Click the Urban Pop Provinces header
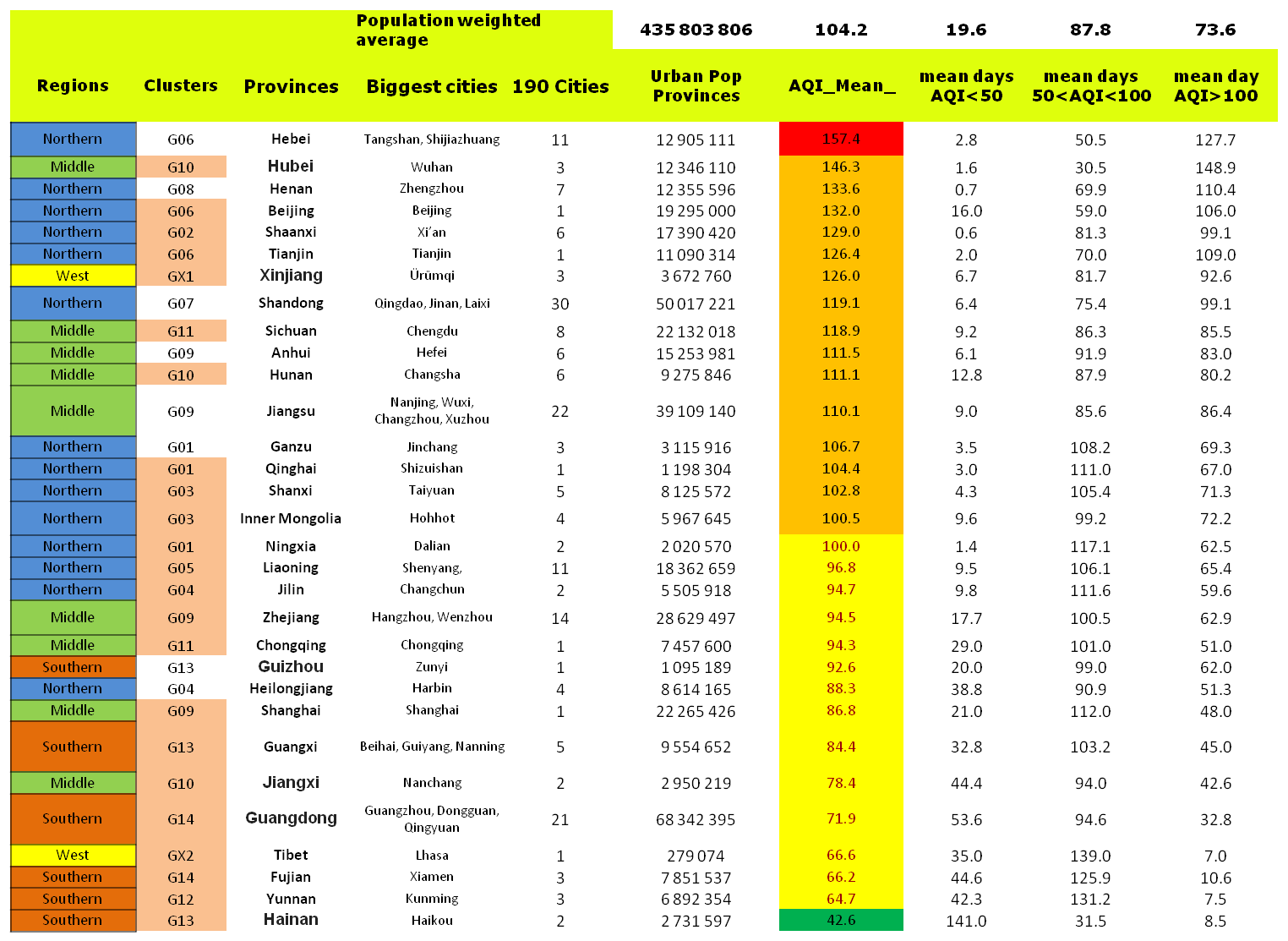The height and width of the screenshot is (941, 1288). pos(696,85)
